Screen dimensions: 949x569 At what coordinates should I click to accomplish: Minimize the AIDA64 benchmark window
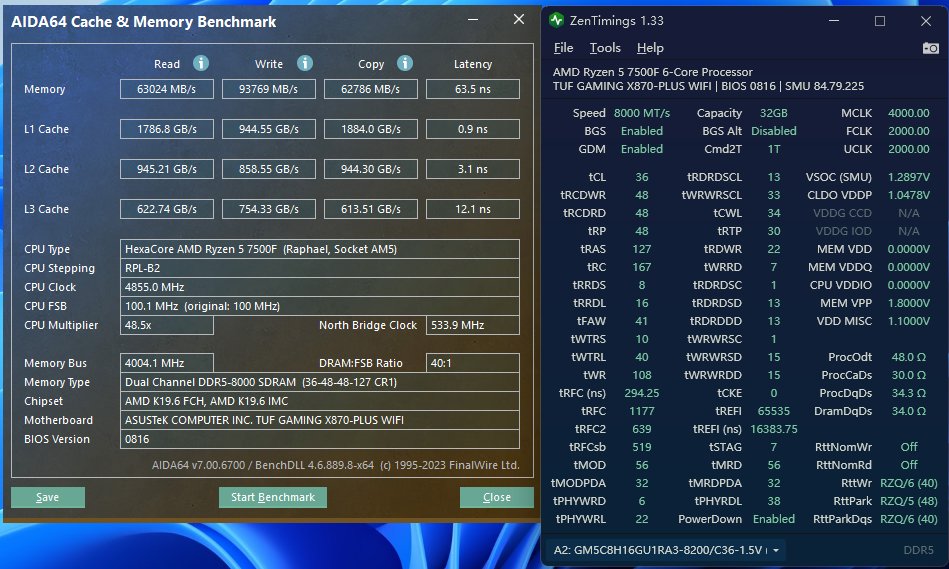click(x=473, y=19)
